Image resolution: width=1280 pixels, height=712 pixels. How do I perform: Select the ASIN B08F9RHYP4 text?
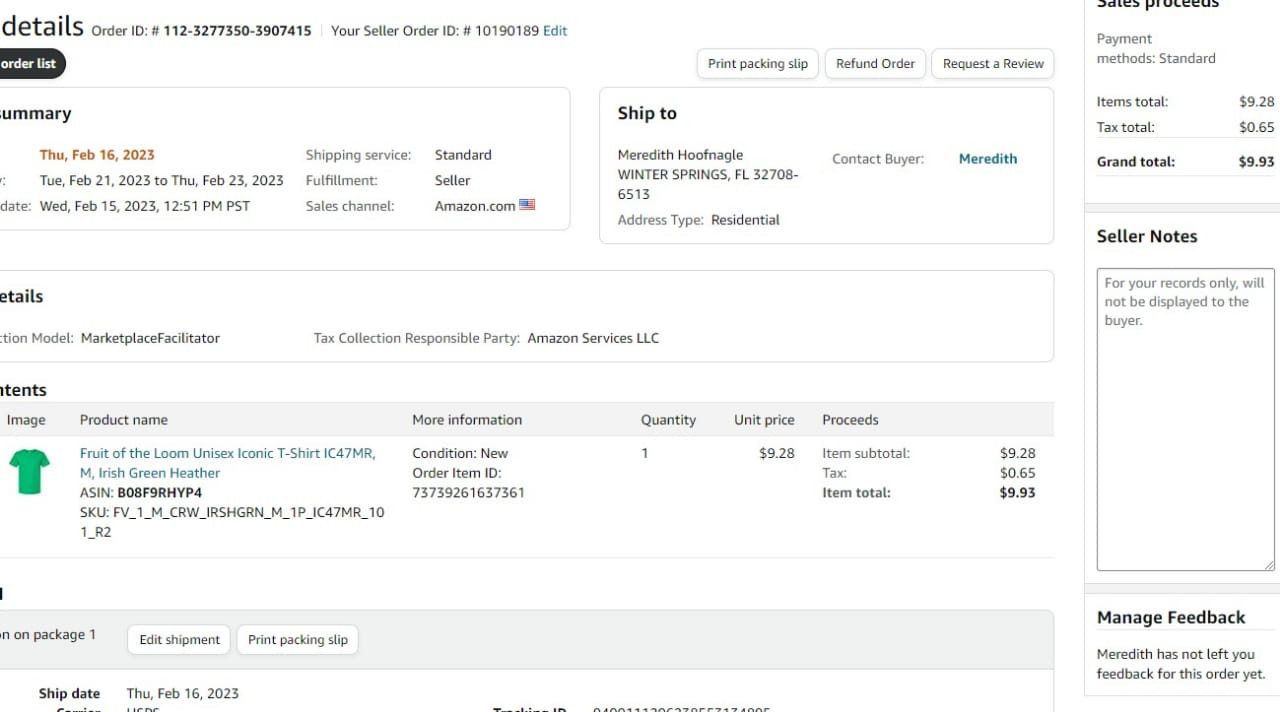160,493
